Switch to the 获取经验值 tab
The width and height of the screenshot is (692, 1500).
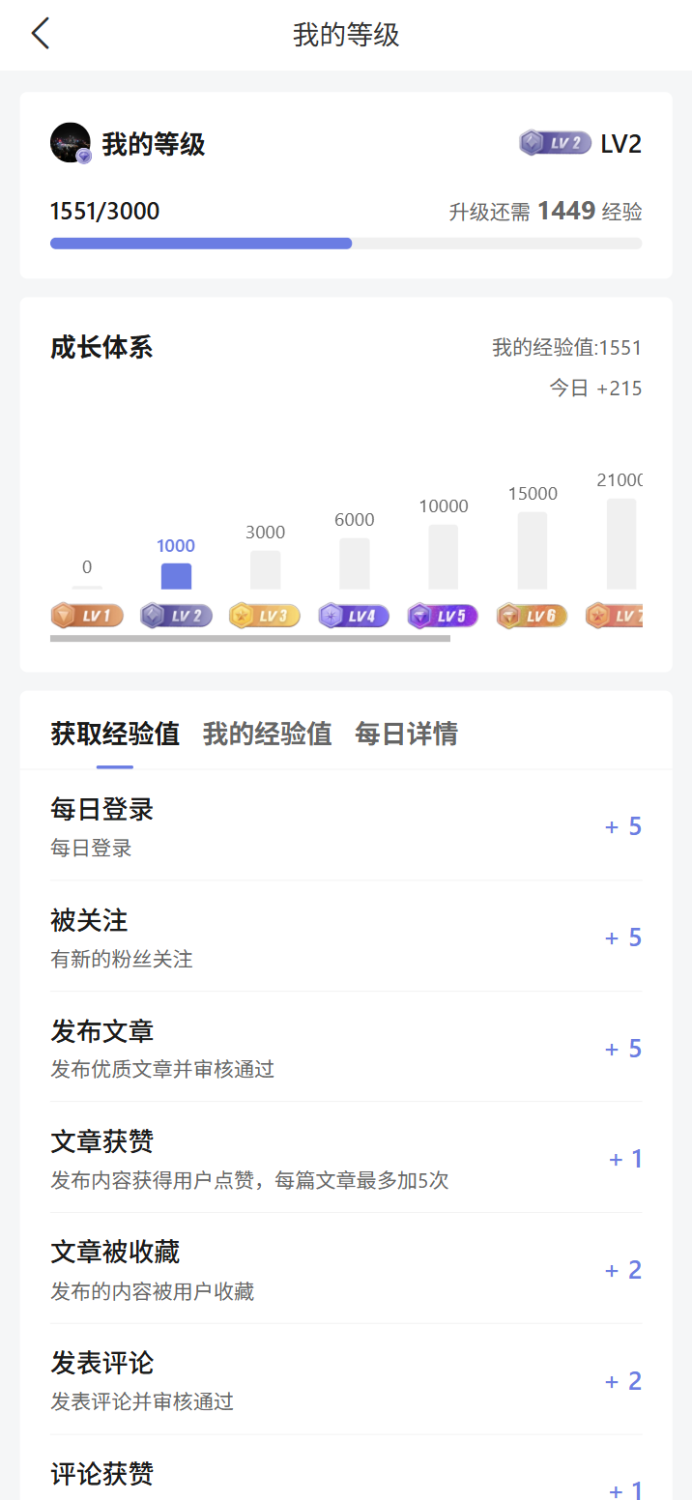[x=115, y=734]
